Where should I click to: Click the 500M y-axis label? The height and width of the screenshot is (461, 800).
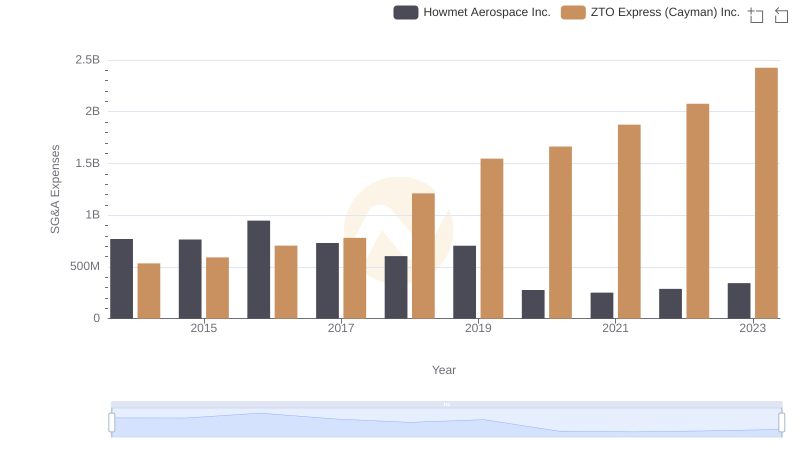tap(85, 266)
